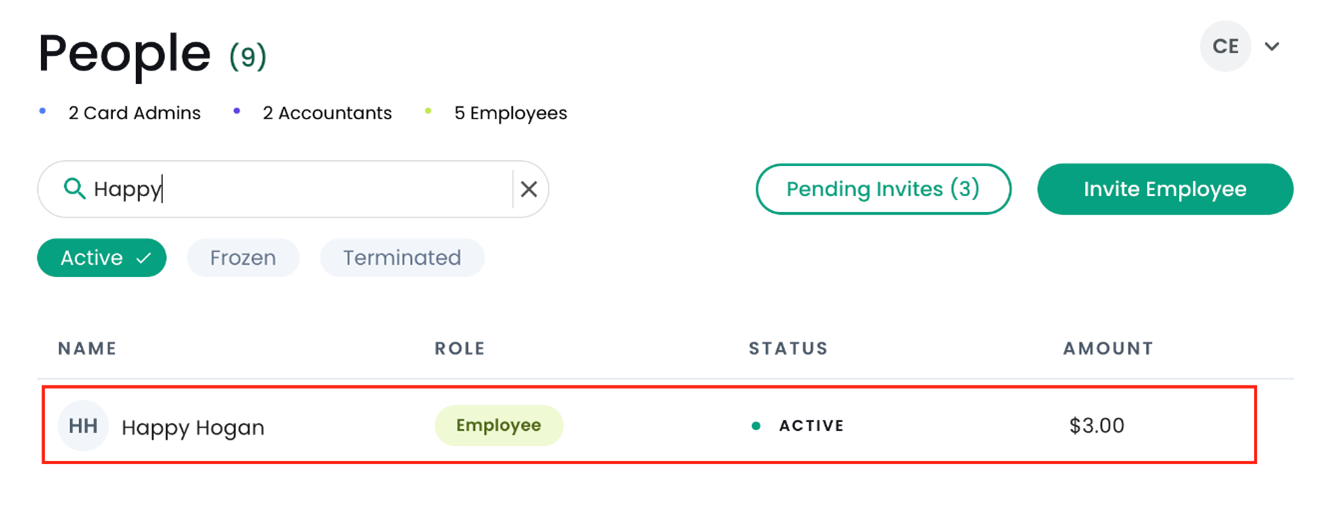Click the green active status dot
The height and width of the screenshot is (509, 1327).
pos(756,426)
